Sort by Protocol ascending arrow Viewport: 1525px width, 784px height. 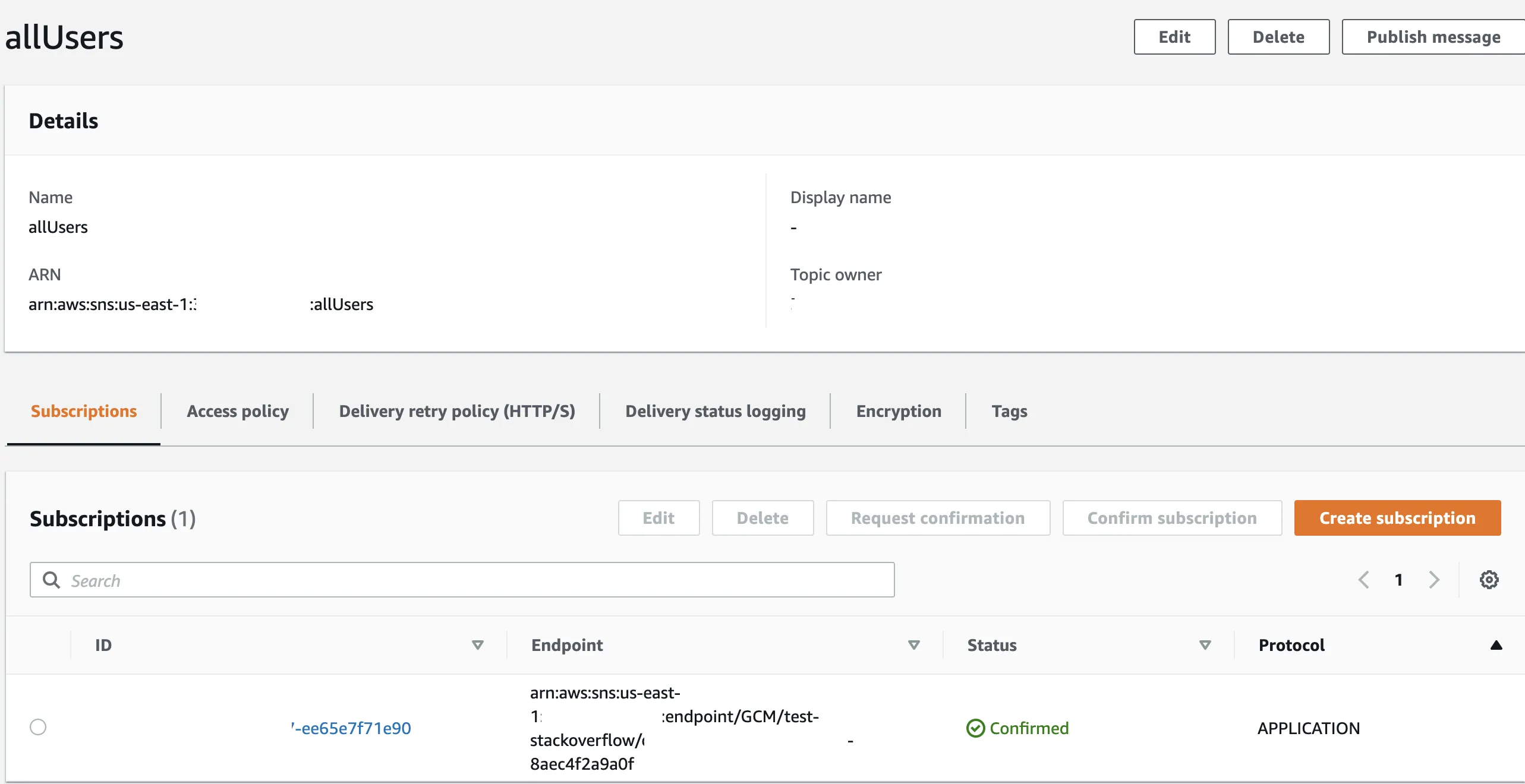(1496, 645)
